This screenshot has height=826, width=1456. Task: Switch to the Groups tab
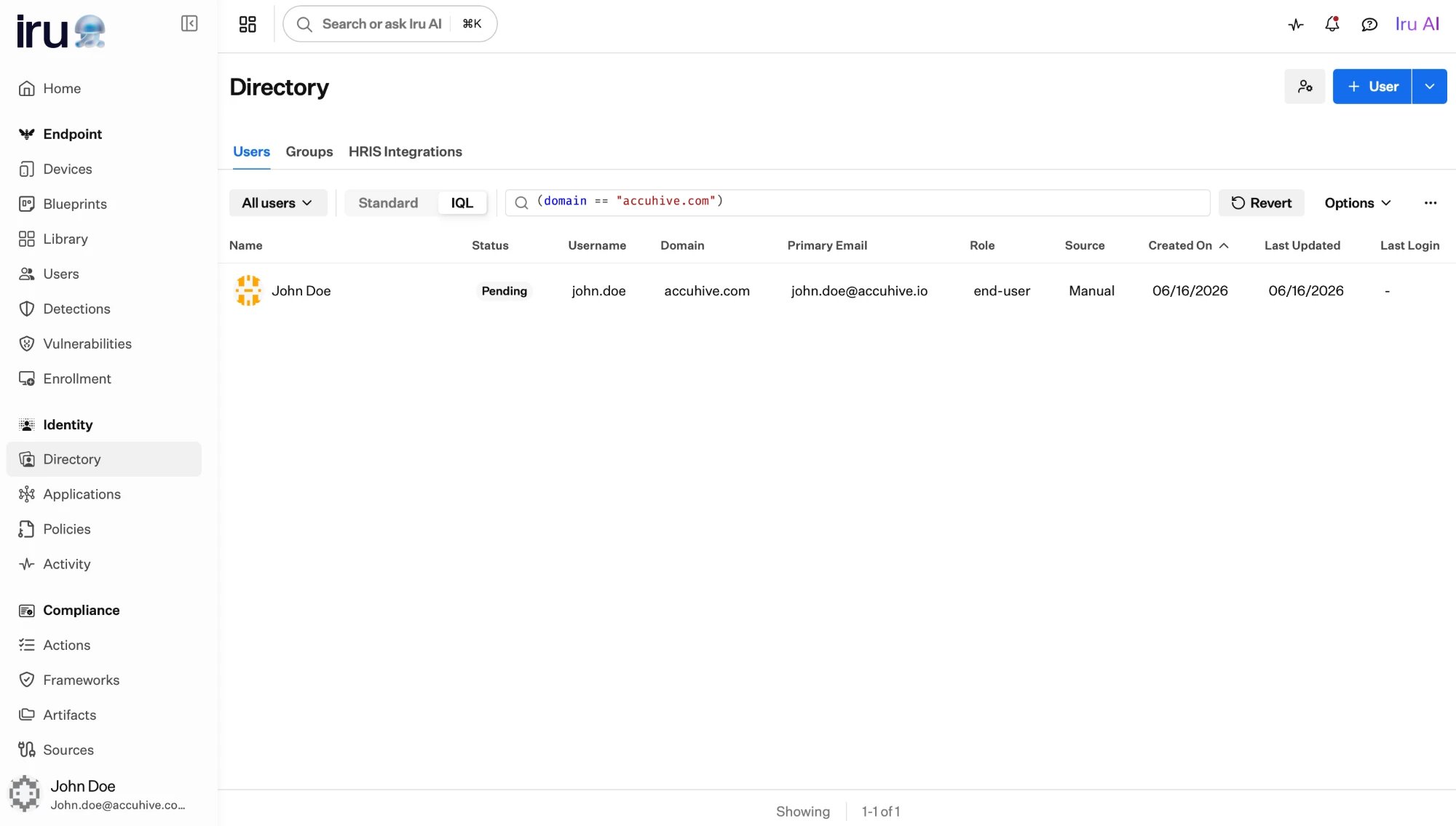309,151
